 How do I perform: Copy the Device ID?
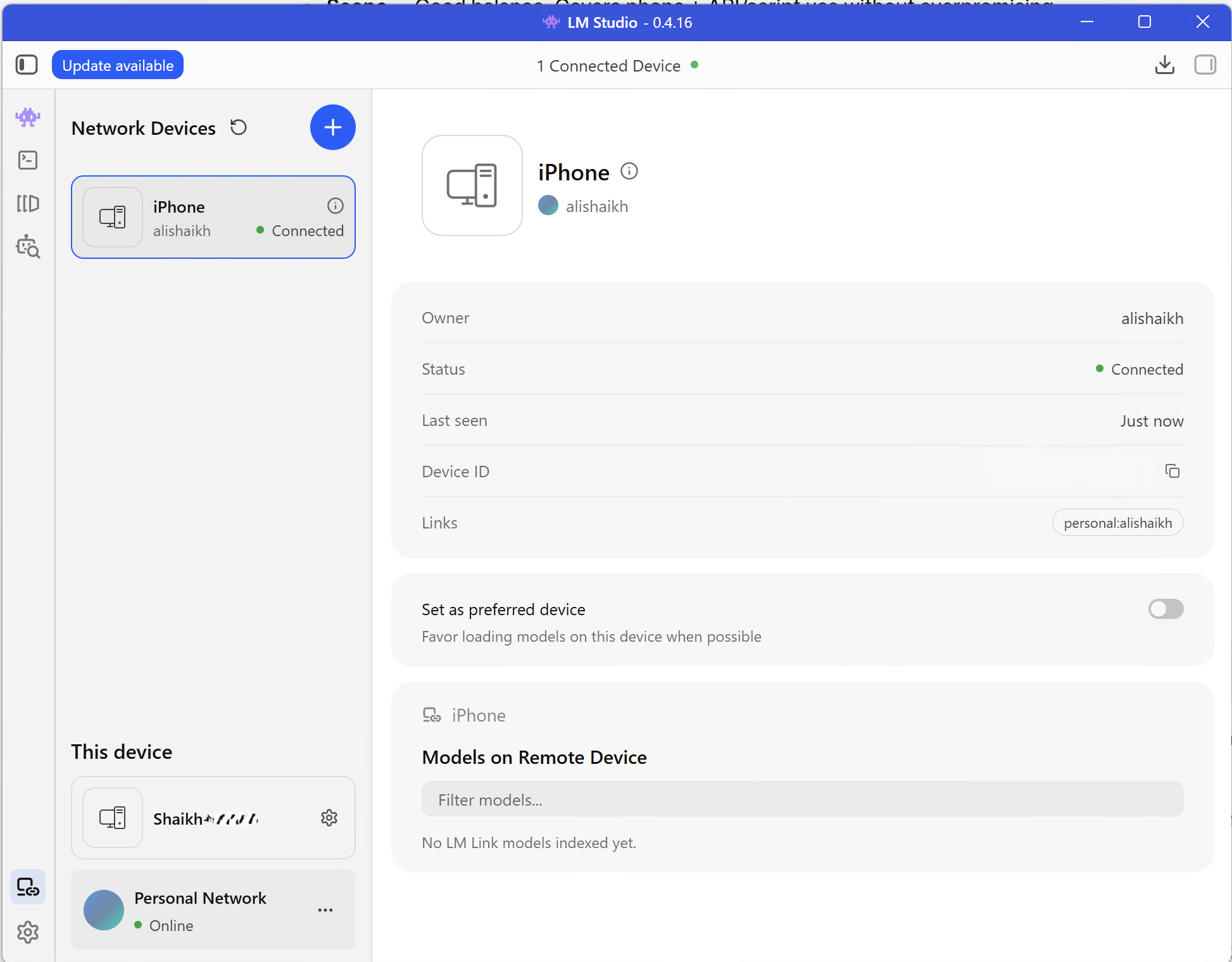tap(1172, 471)
